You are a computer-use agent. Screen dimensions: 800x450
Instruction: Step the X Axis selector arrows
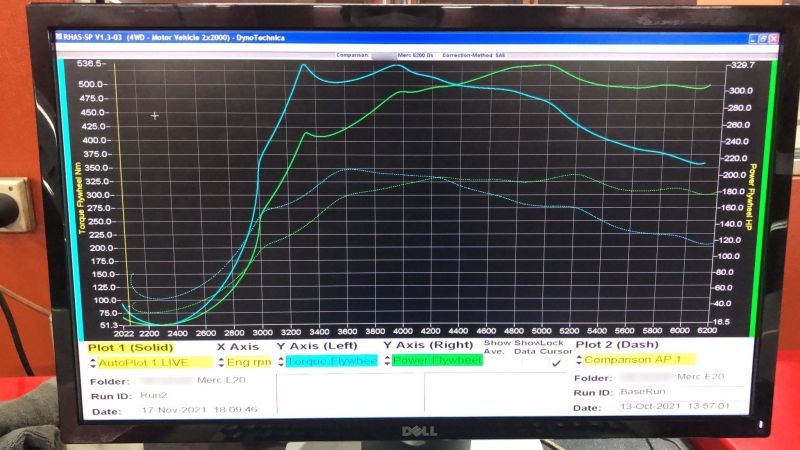click(221, 362)
